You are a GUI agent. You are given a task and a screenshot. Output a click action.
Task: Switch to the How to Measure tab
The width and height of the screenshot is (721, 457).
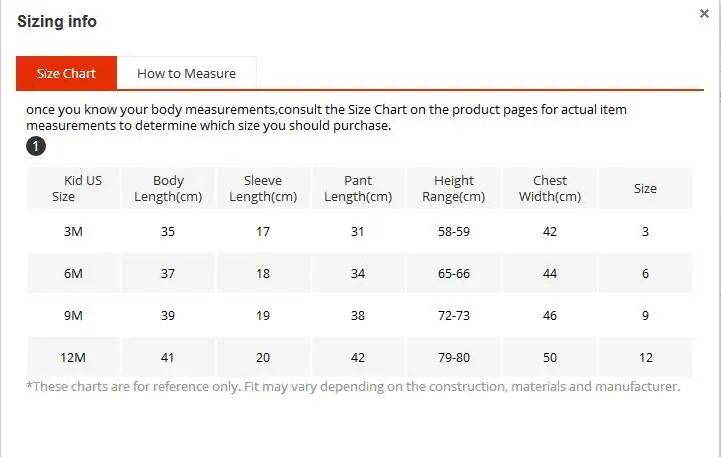coord(186,74)
